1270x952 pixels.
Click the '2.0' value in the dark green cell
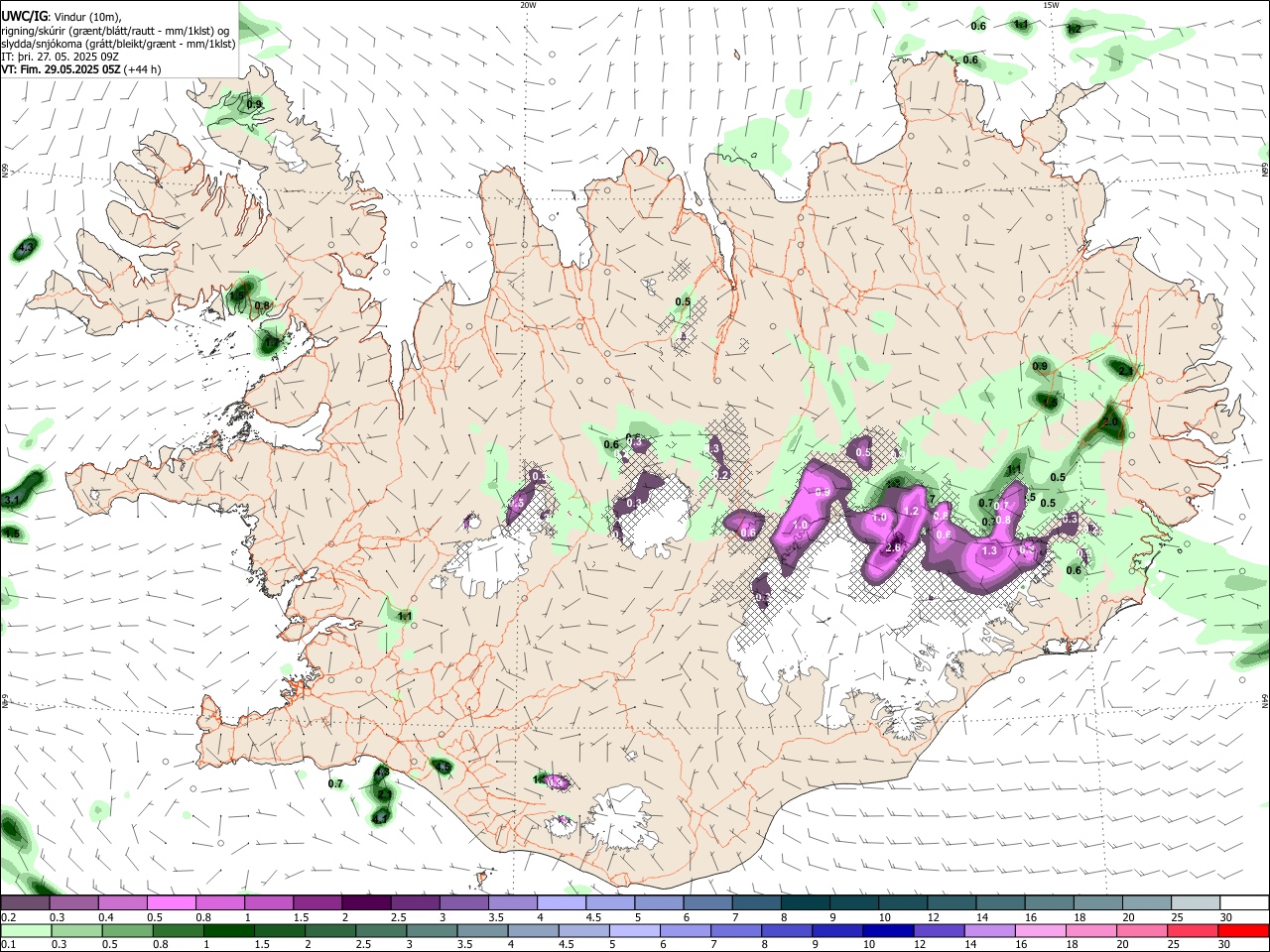click(x=1110, y=421)
